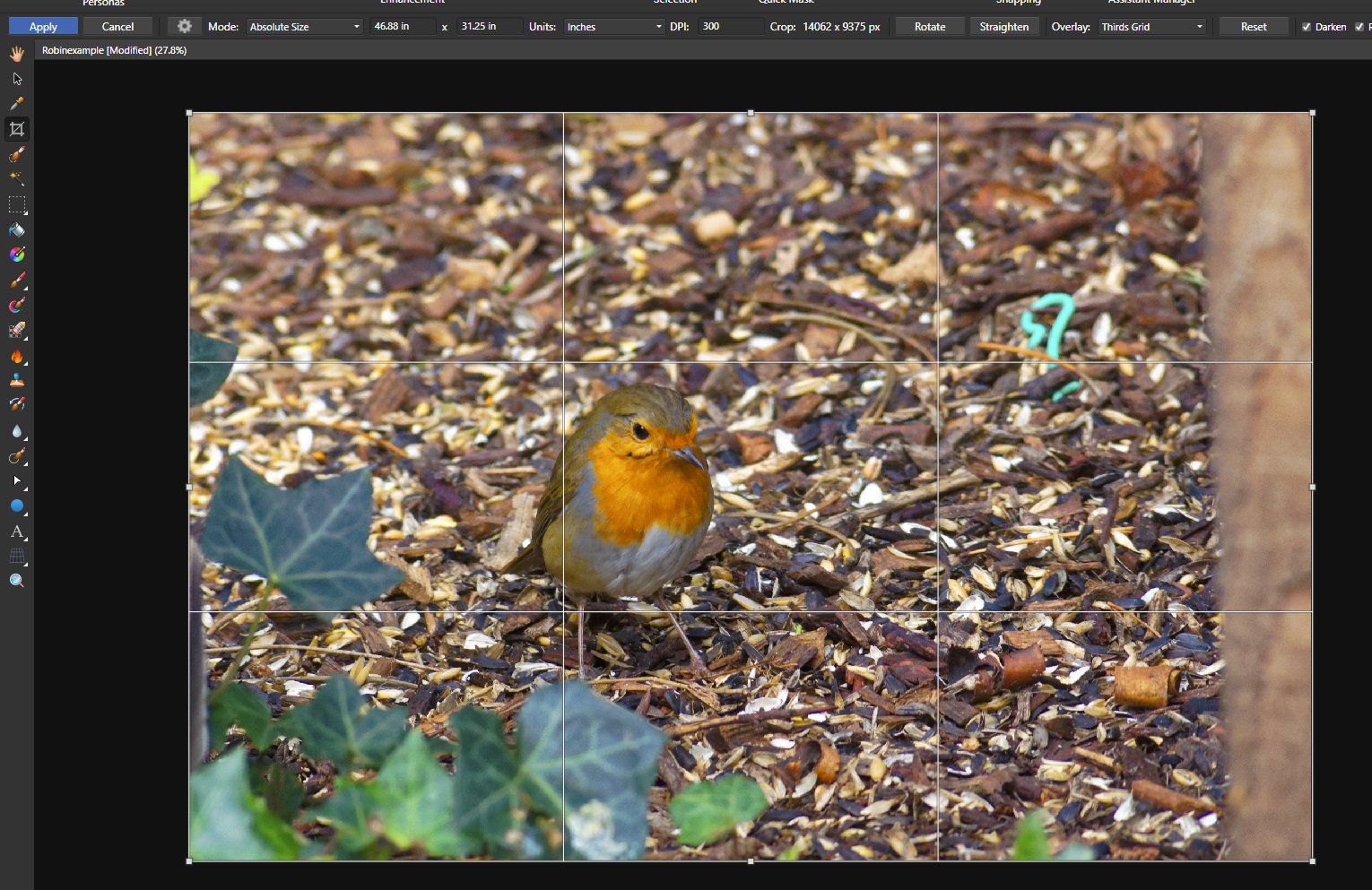Switch to Robinexample document tab

114,50
